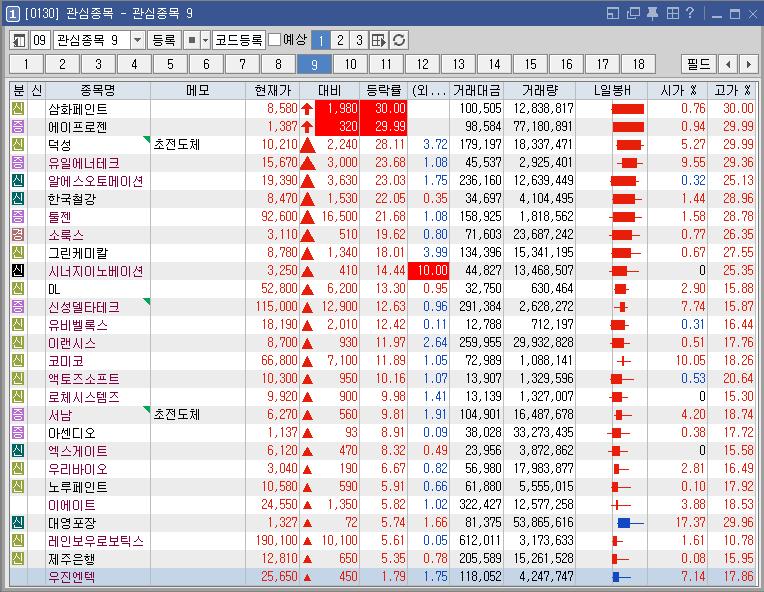The image size is (764, 592).
Task: Click the grid layout icon in the title bar
Action: pyautogui.click(x=672, y=13)
